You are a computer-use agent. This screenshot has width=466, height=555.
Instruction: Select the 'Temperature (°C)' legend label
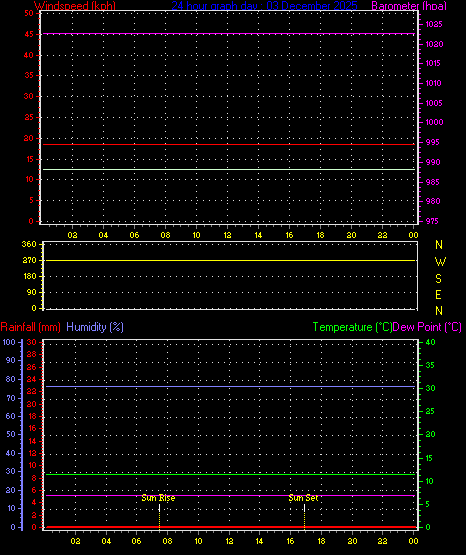click(x=352, y=327)
